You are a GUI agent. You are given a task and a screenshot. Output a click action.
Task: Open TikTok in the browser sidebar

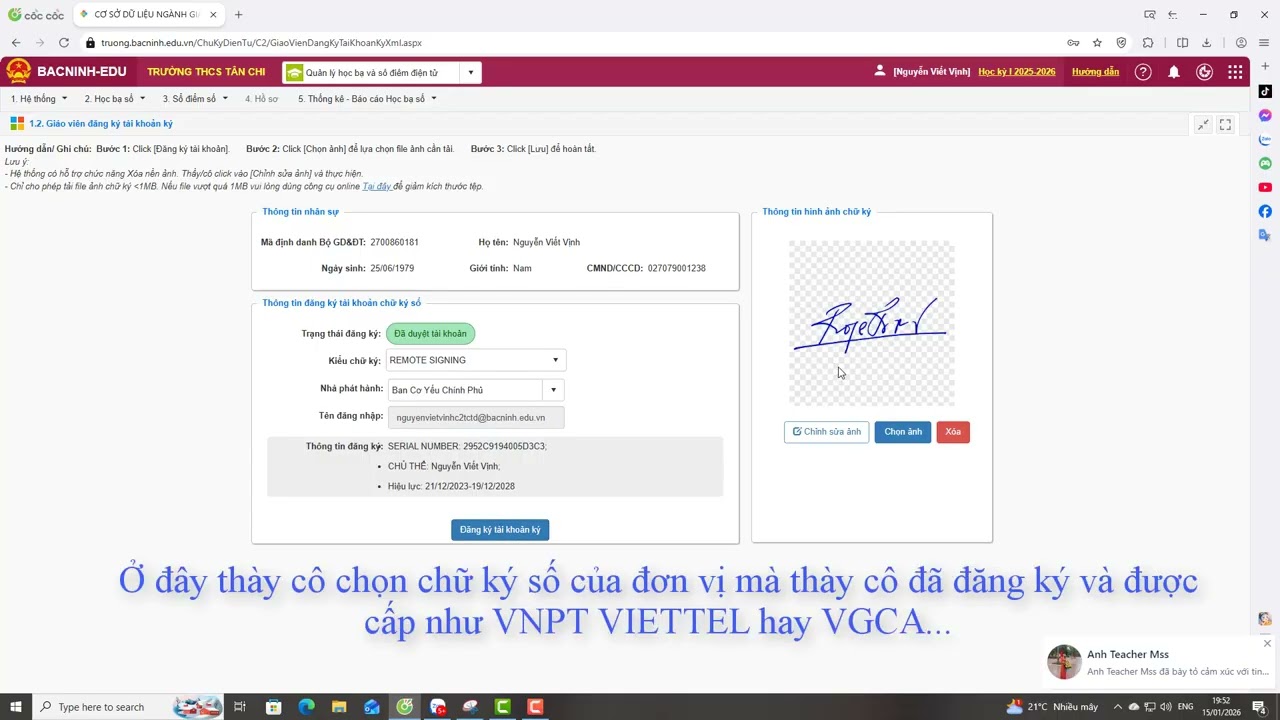(x=1265, y=91)
